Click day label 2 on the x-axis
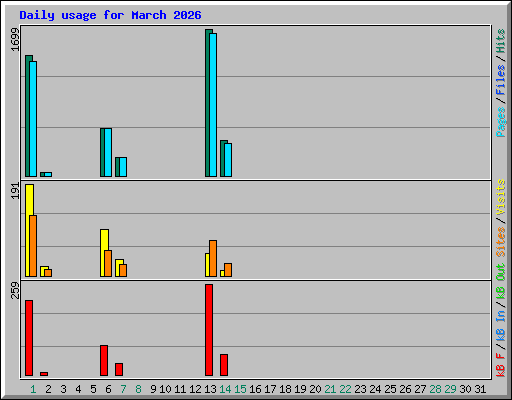Image resolution: width=512 pixels, height=400 pixels. coord(48,389)
